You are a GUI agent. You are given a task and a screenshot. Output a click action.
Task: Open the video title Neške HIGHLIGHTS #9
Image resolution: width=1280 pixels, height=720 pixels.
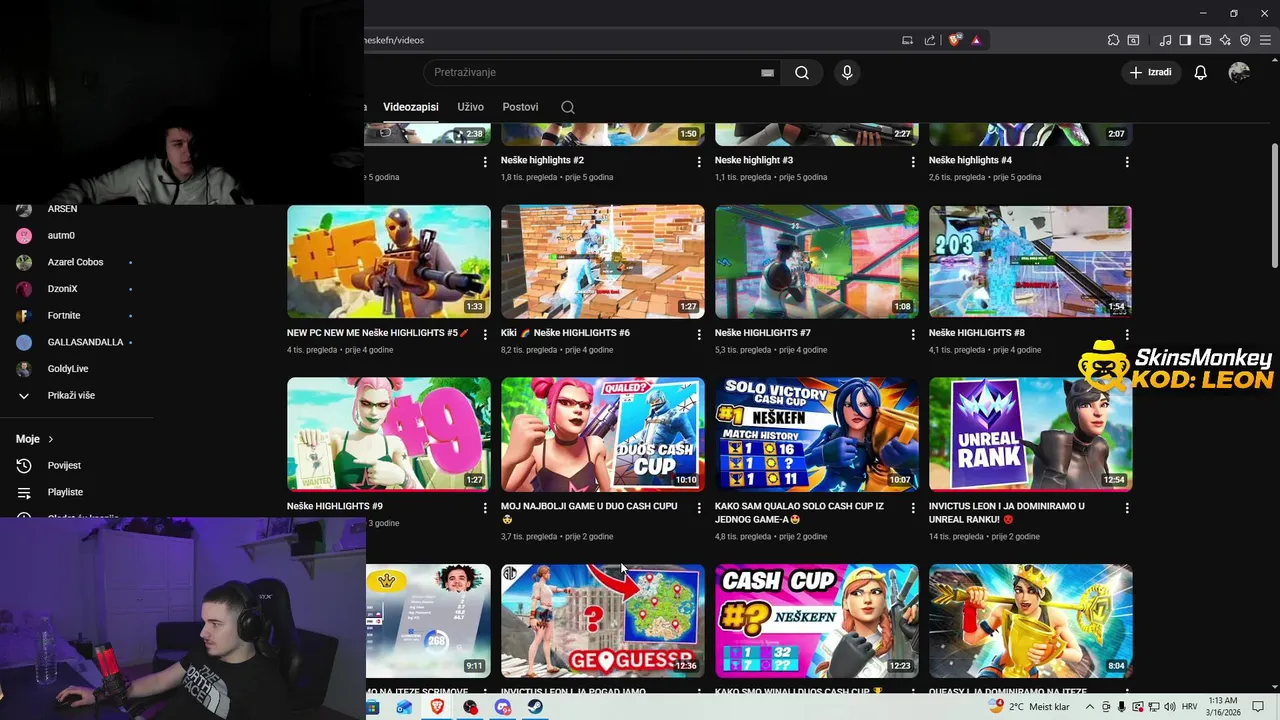coord(335,507)
